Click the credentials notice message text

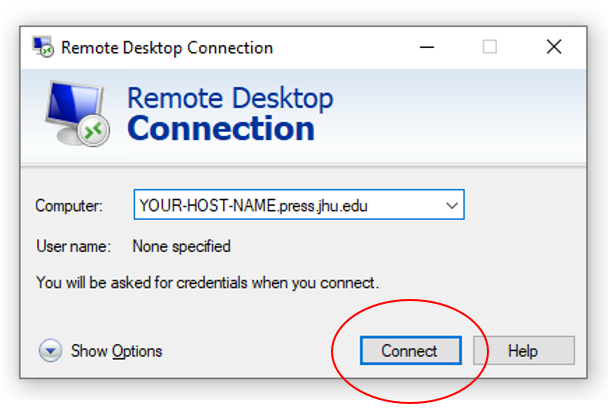click(x=207, y=283)
